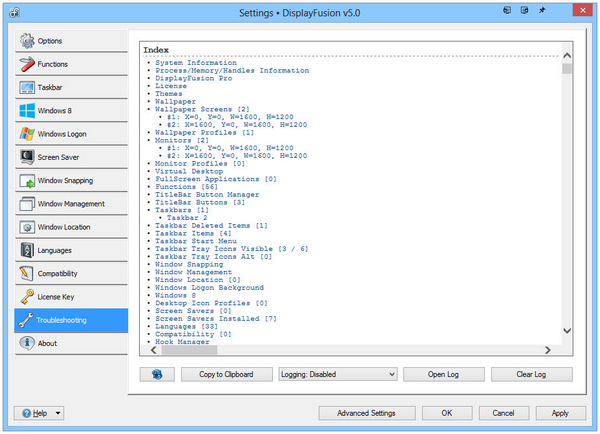Click the vertical scrollbar thumb

pyautogui.click(x=567, y=69)
